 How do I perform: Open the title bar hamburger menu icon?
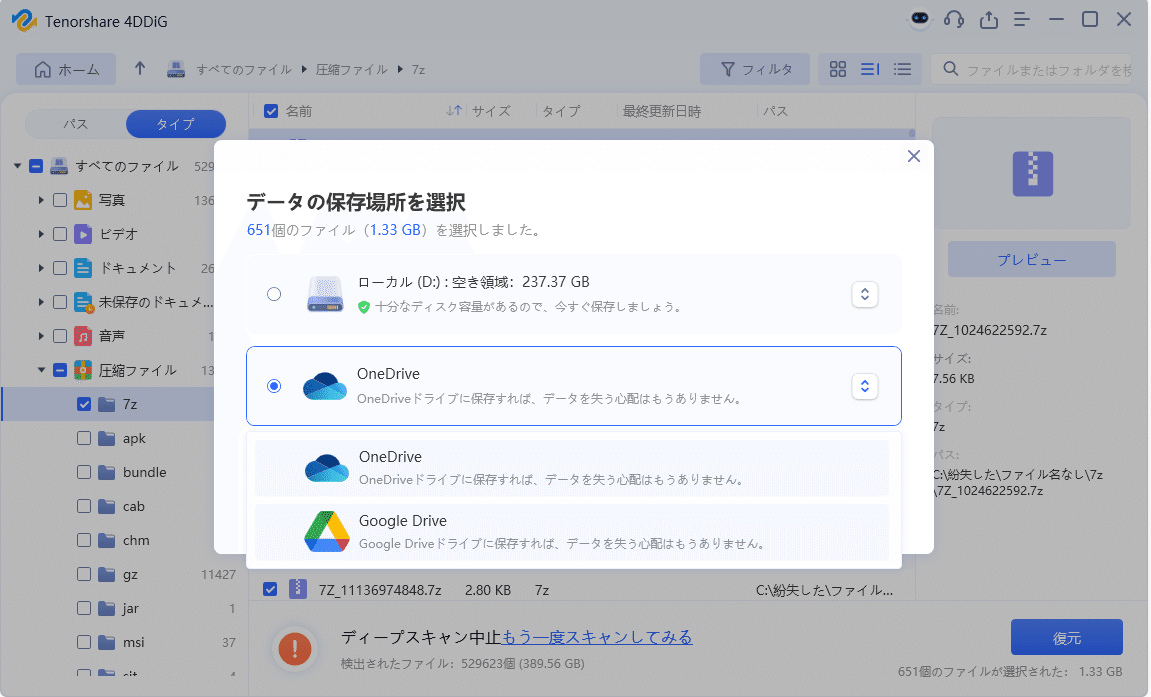[x=1022, y=19]
